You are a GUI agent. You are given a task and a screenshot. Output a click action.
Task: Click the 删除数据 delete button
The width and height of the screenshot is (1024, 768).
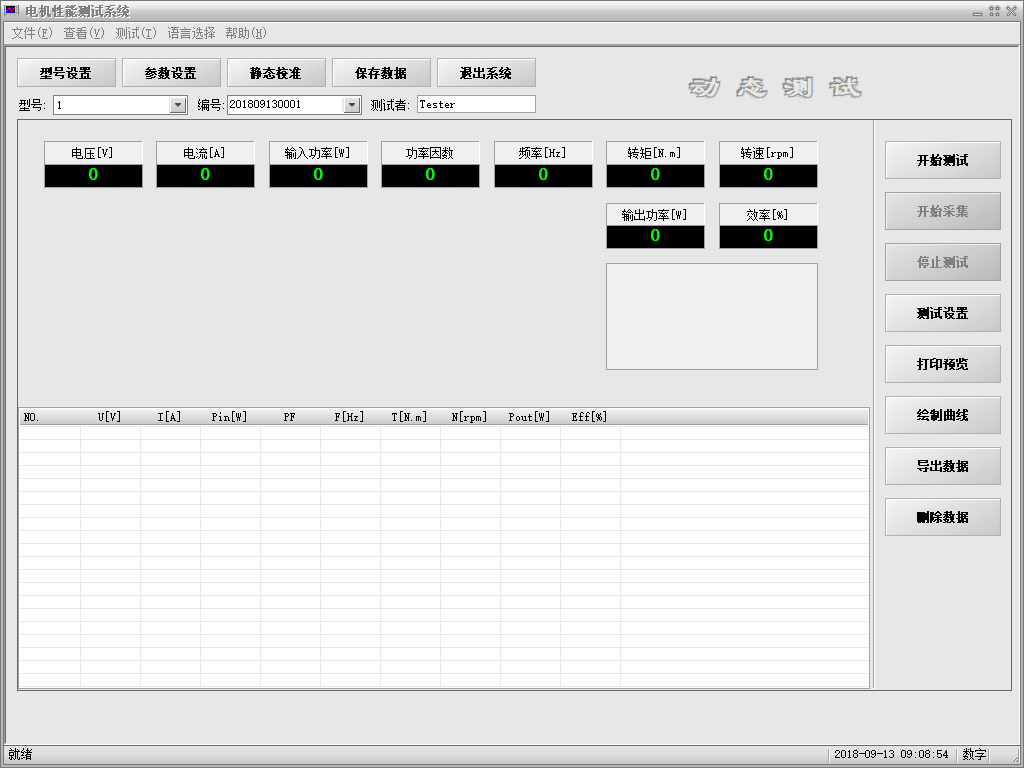pyautogui.click(x=942, y=517)
